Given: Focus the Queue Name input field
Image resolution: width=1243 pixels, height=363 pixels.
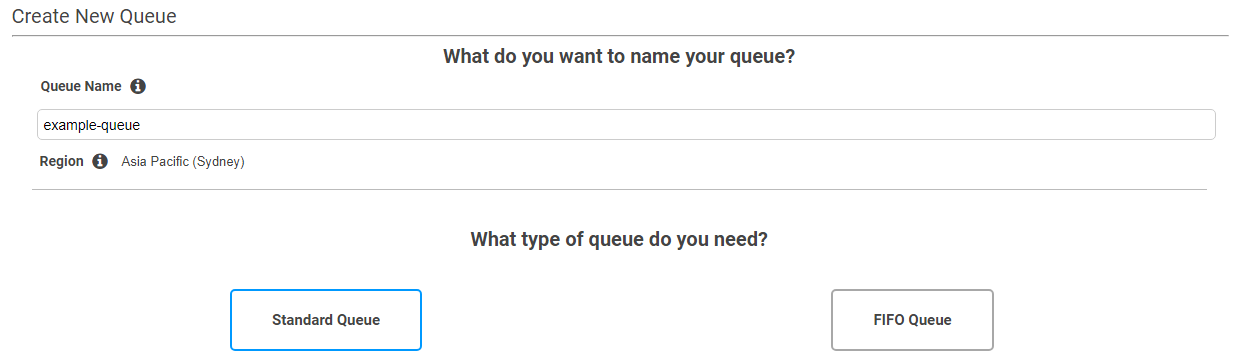Looking at the screenshot, I should 626,125.
